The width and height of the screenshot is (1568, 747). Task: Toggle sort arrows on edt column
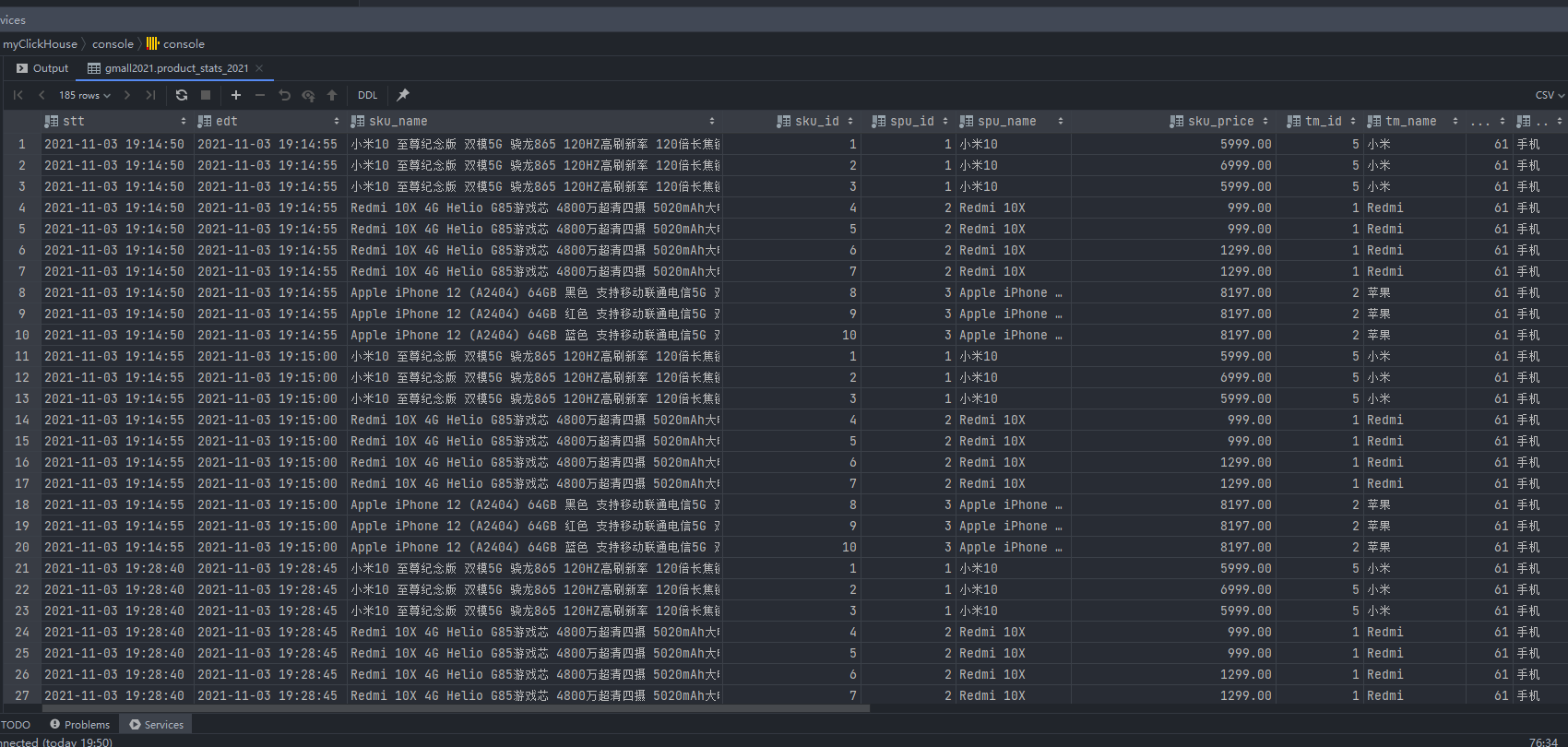(337, 121)
